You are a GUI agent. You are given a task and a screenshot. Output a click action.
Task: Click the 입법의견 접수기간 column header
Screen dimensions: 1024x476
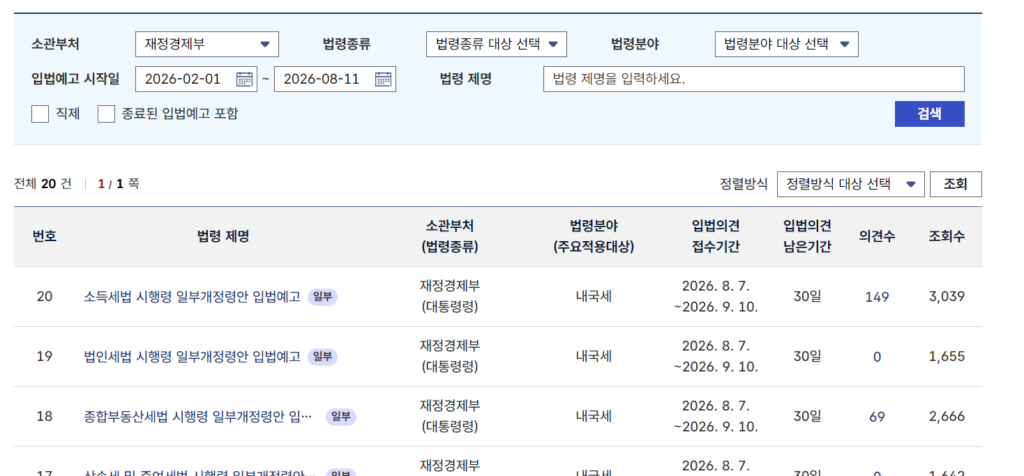(x=716, y=236)
